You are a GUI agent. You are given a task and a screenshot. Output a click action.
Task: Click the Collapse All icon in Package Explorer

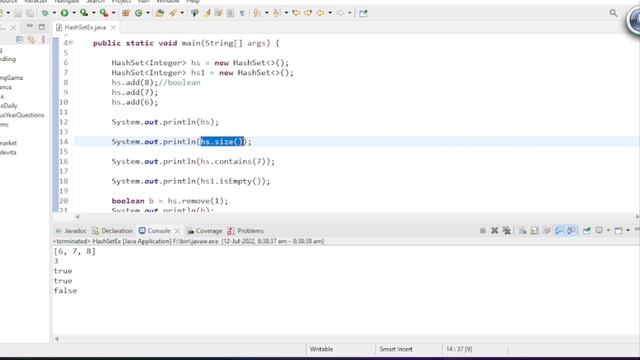click(19, 40)
